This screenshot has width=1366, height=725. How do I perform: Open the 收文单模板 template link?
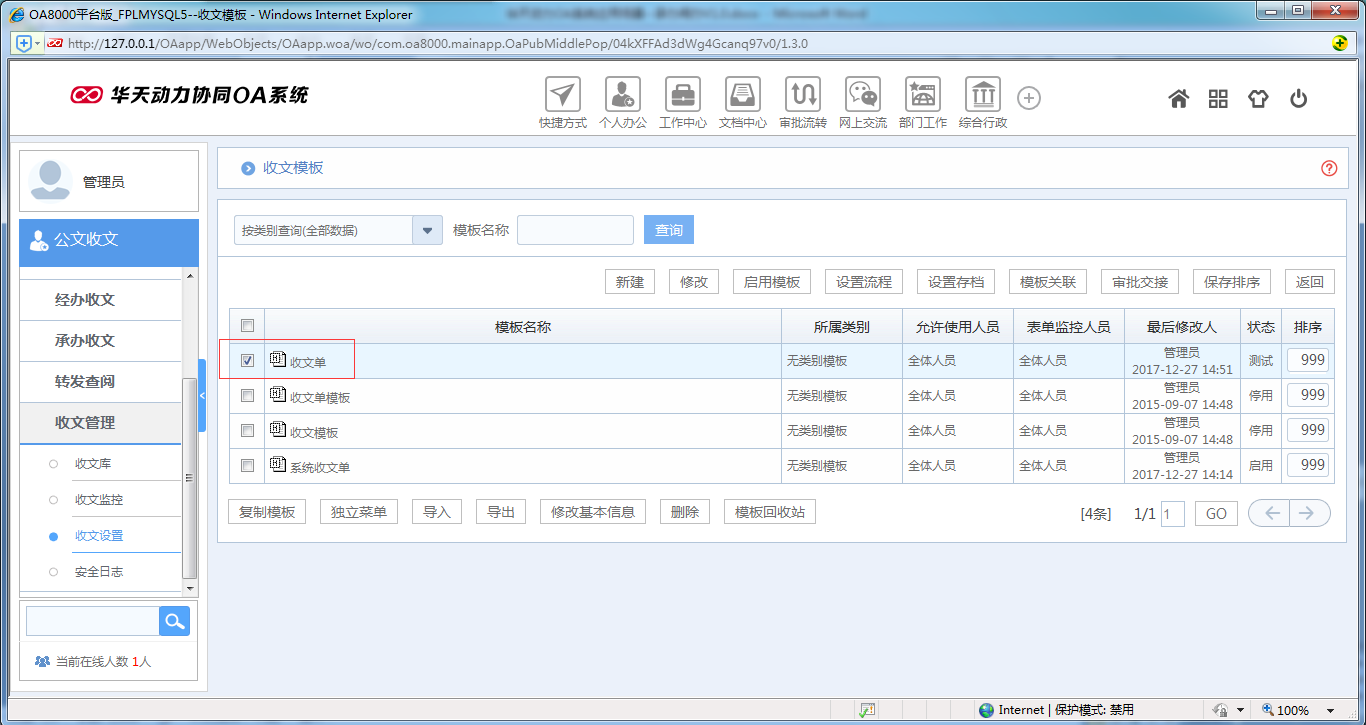click(x=318, y=394)
